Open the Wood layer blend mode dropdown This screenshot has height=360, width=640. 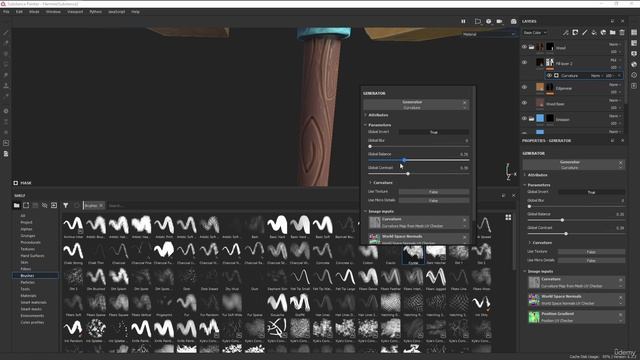[614, 44]
